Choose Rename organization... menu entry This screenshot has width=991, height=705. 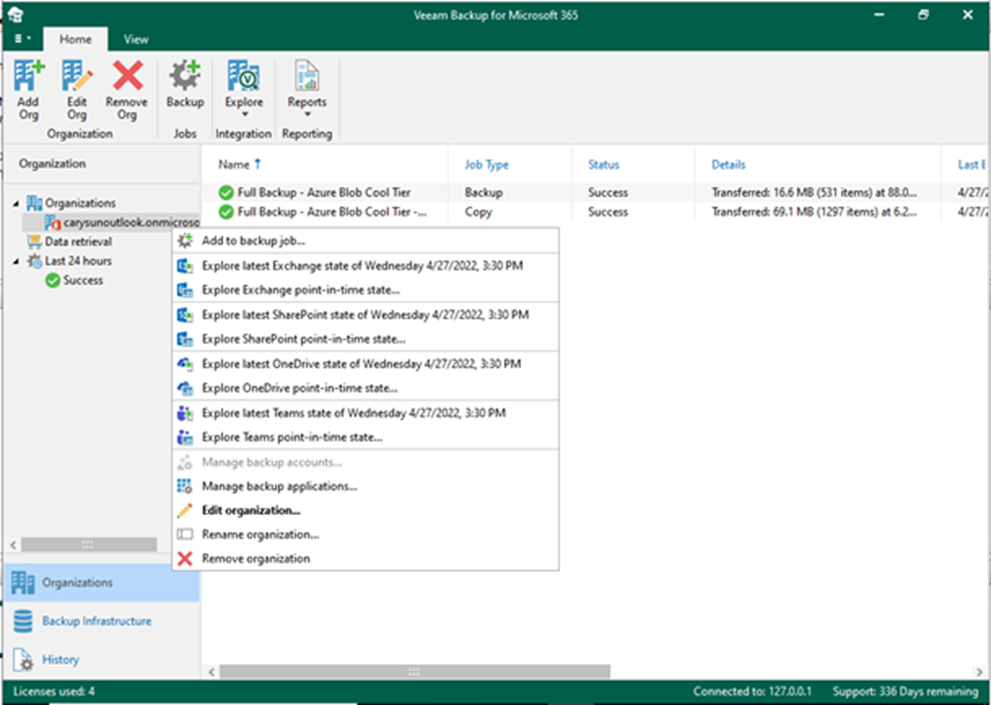point(365,534)
